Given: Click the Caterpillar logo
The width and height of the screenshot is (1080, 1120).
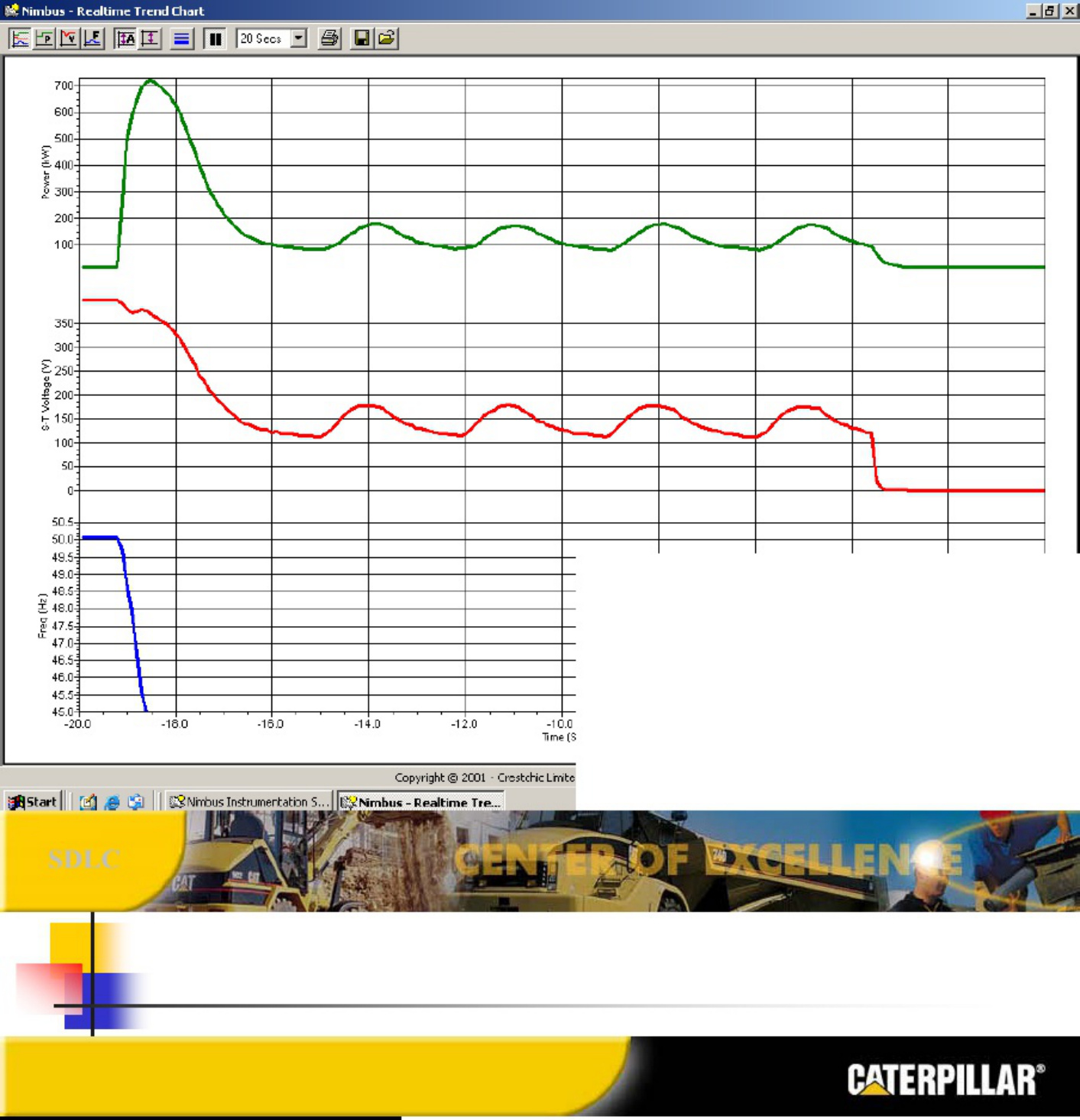Looking at the screenshot, I should point(945,1079).
